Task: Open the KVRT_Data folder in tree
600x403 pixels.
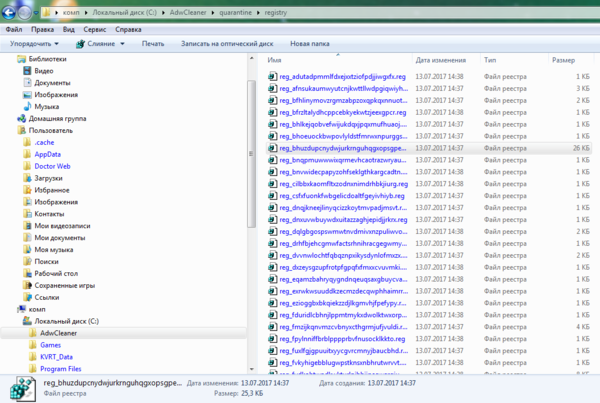Action: pos(56,357)
